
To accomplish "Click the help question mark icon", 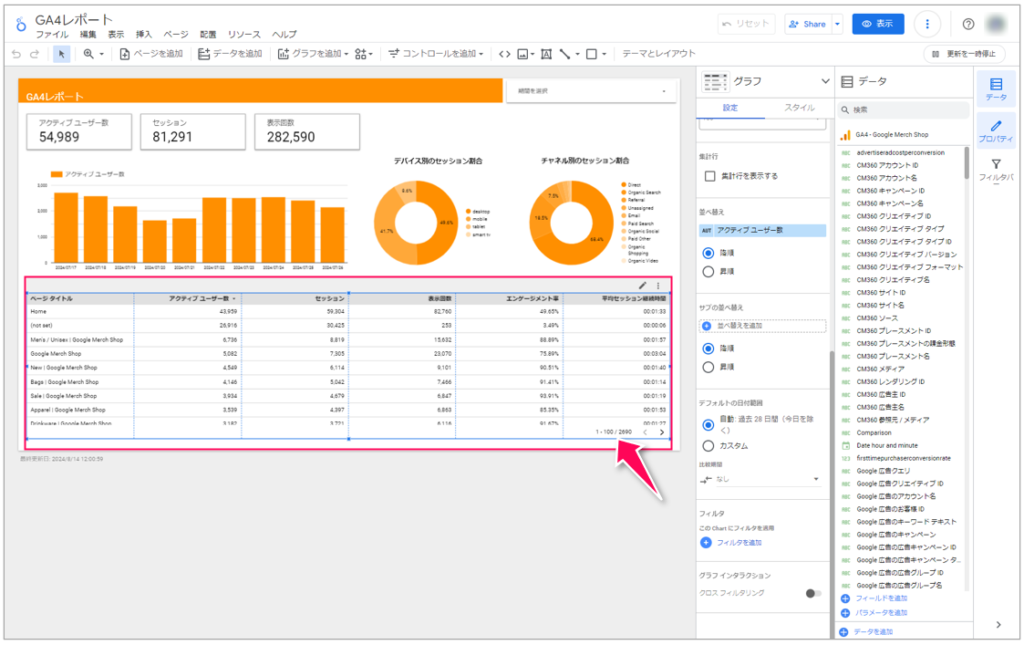I will coord(968,24).
